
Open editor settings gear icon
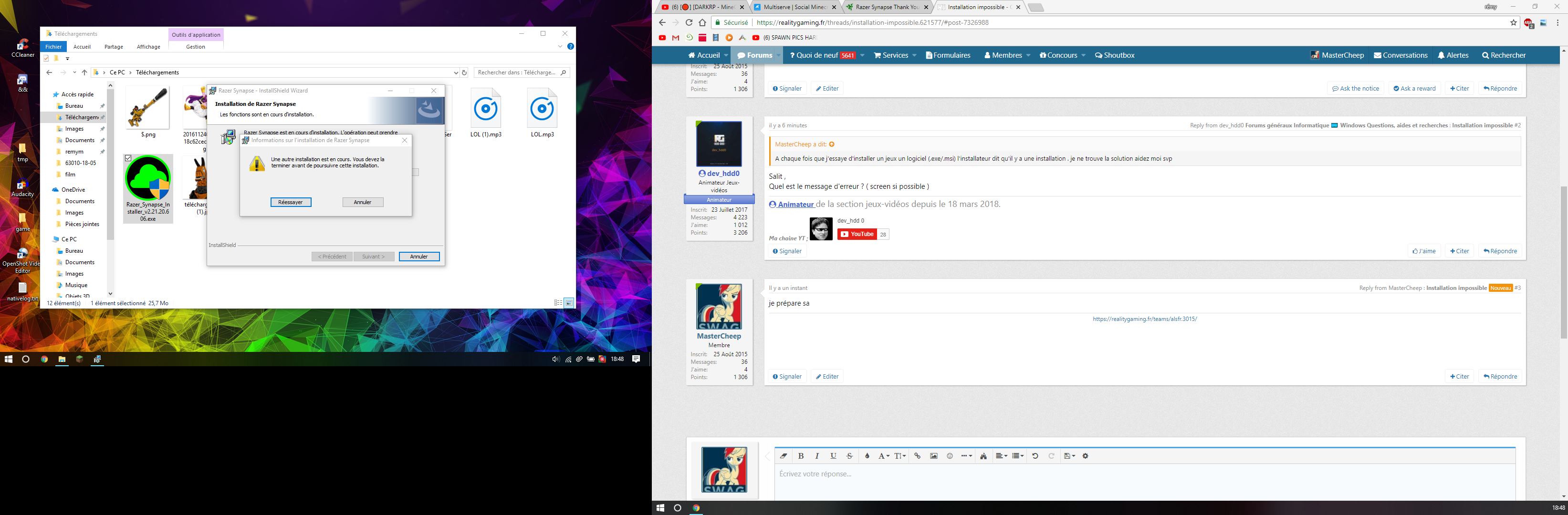pyautogui.click(x=1085, y=456)
